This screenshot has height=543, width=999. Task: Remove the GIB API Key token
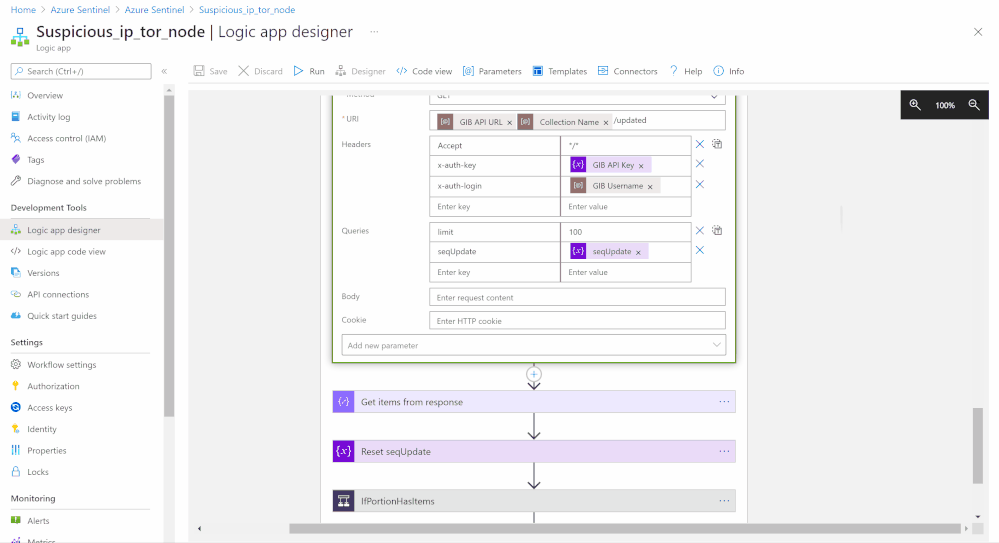coord(641,166)
